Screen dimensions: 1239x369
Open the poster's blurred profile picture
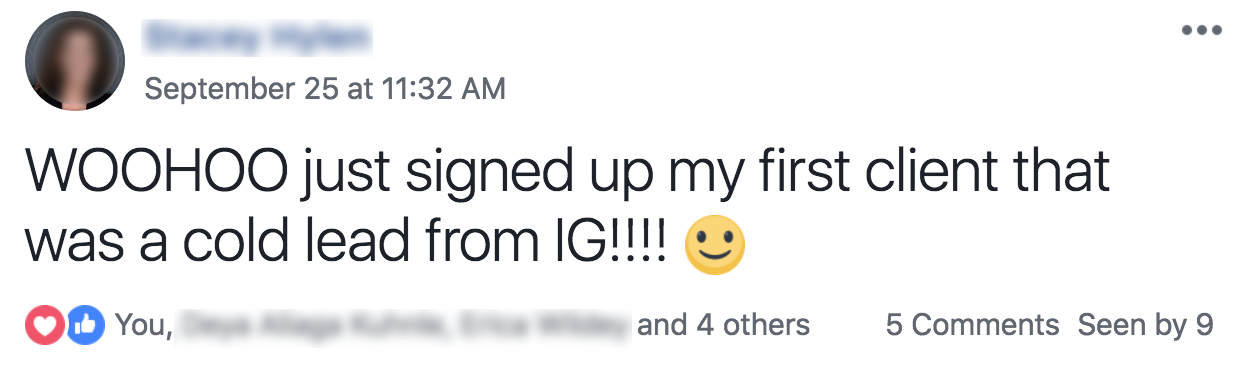pos(75,62)
